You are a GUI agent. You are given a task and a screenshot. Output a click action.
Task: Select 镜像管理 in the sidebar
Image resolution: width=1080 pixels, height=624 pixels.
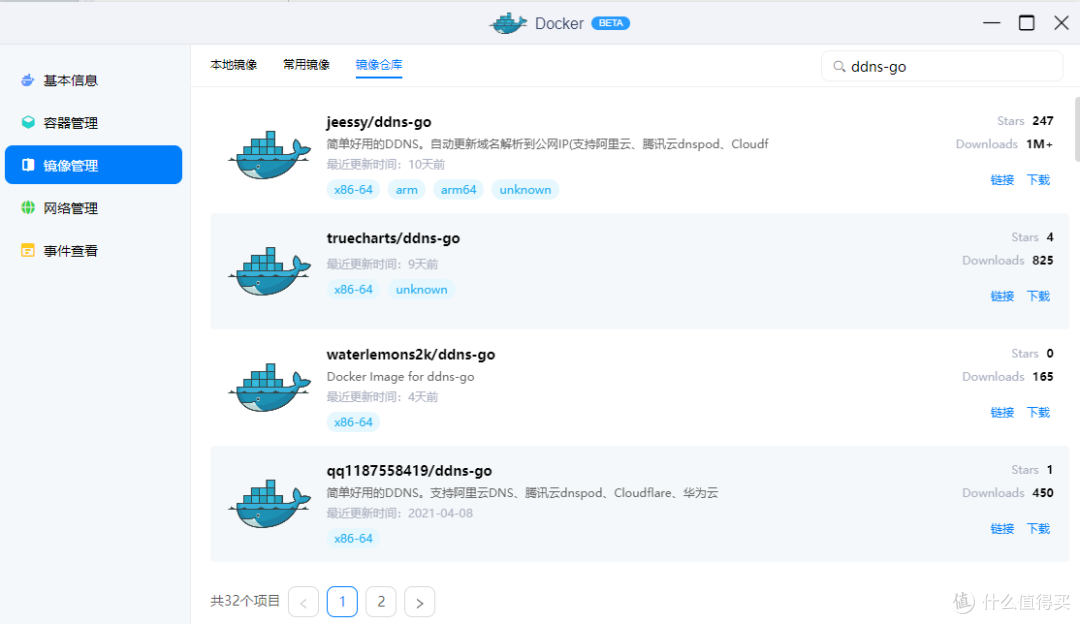[94, 165]
